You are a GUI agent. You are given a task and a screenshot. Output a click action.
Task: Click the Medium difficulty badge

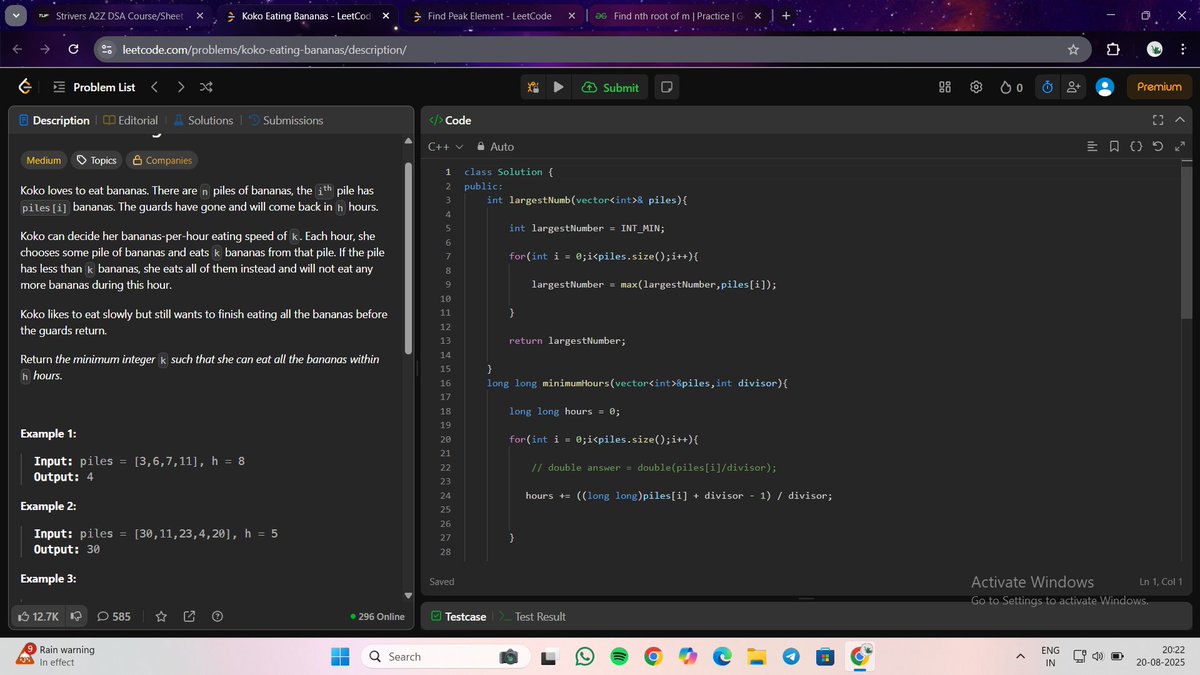pos(43,160)
